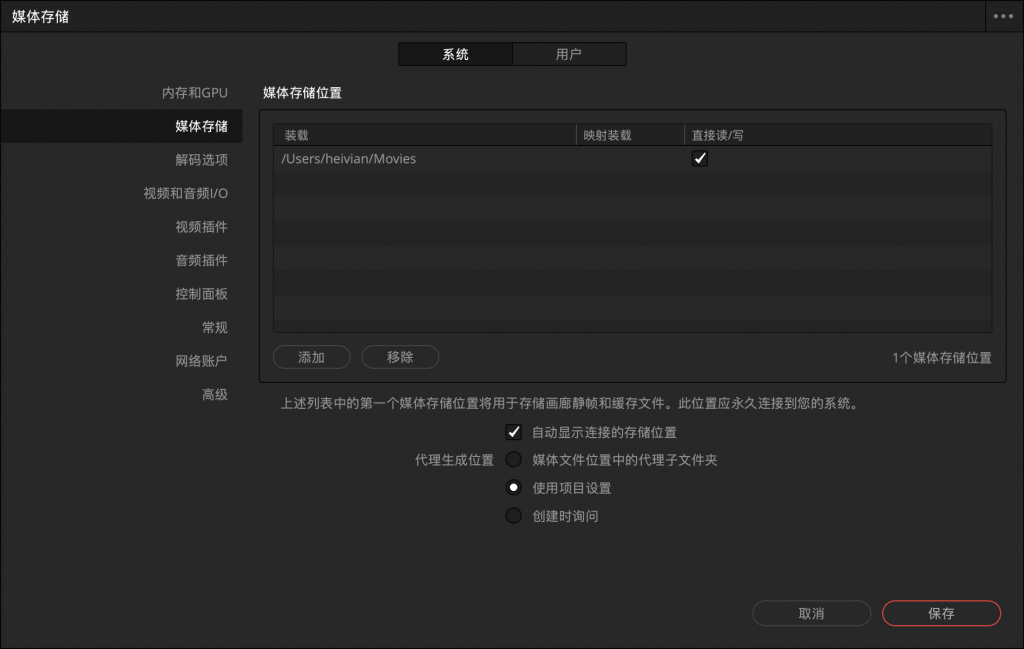Open the 常规 settings page
1024x649 pixels.
pos(213,327)
